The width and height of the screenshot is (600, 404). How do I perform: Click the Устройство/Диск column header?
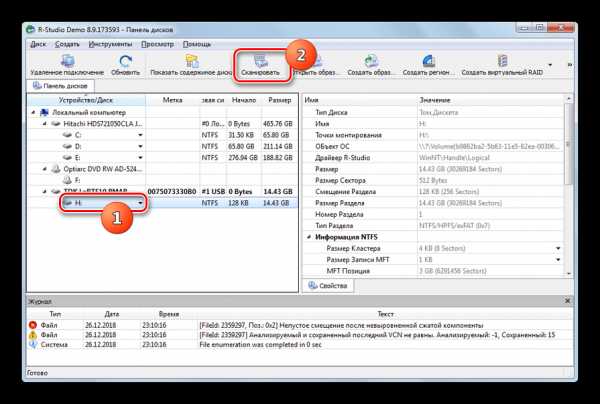[x=86, y=100]
